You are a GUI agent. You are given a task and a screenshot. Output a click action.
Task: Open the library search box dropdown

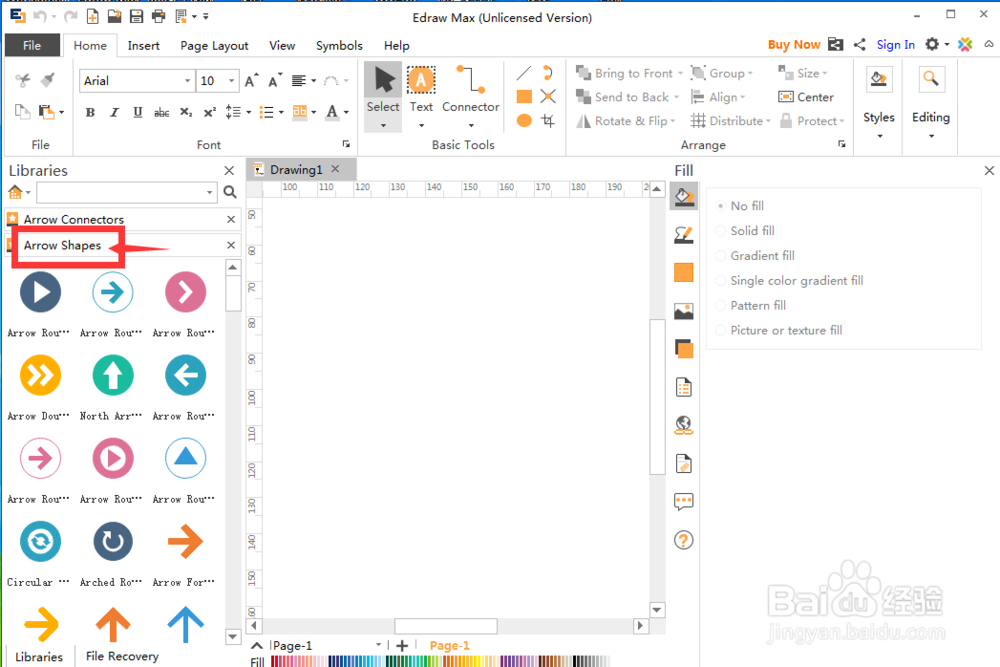[x=209, y=192]
